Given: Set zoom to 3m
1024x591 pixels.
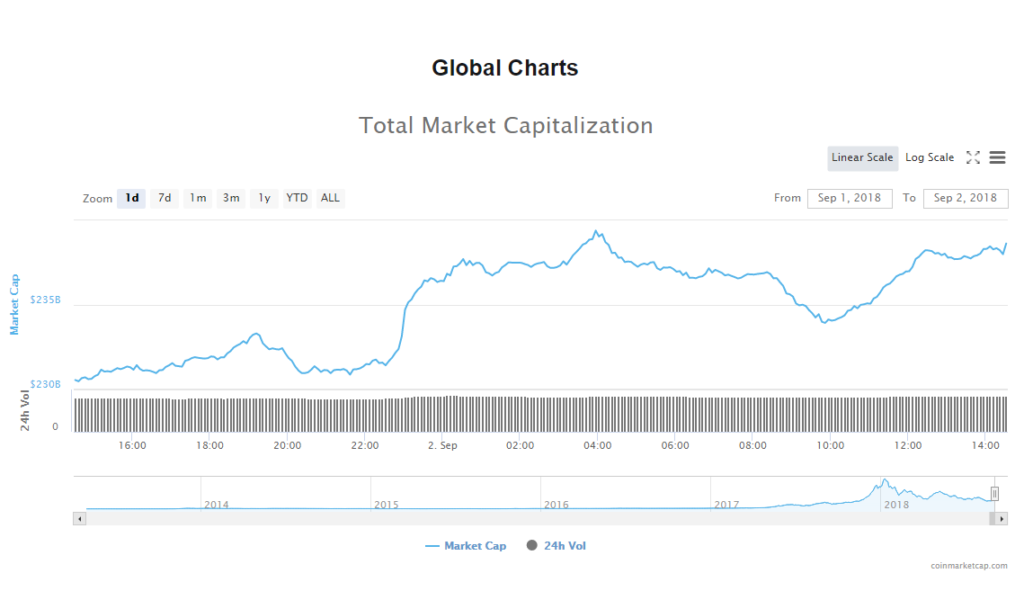Looking at the screenshot, I should 231,198.
